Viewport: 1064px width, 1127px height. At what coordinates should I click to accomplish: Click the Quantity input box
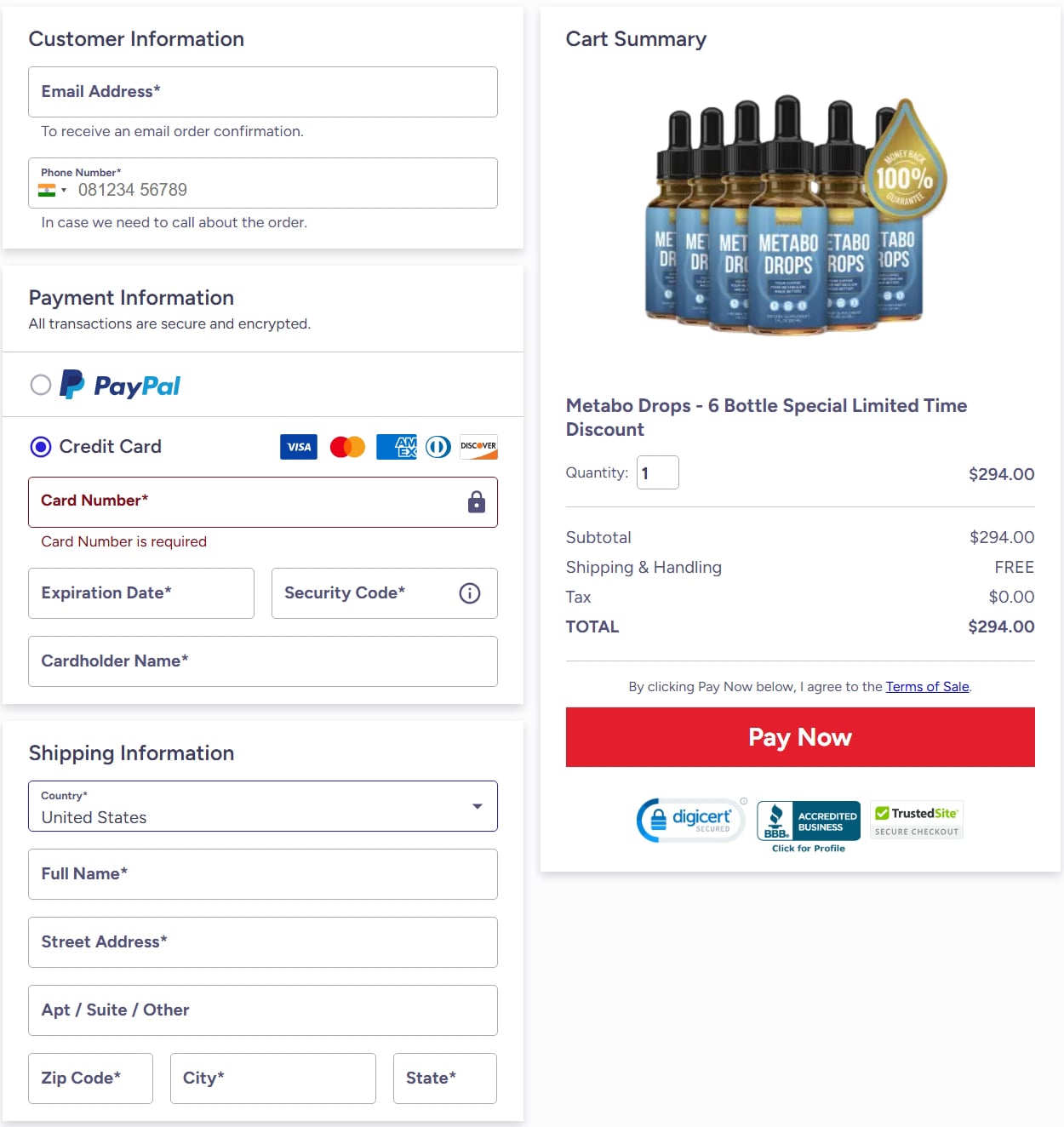click(658, 472)
